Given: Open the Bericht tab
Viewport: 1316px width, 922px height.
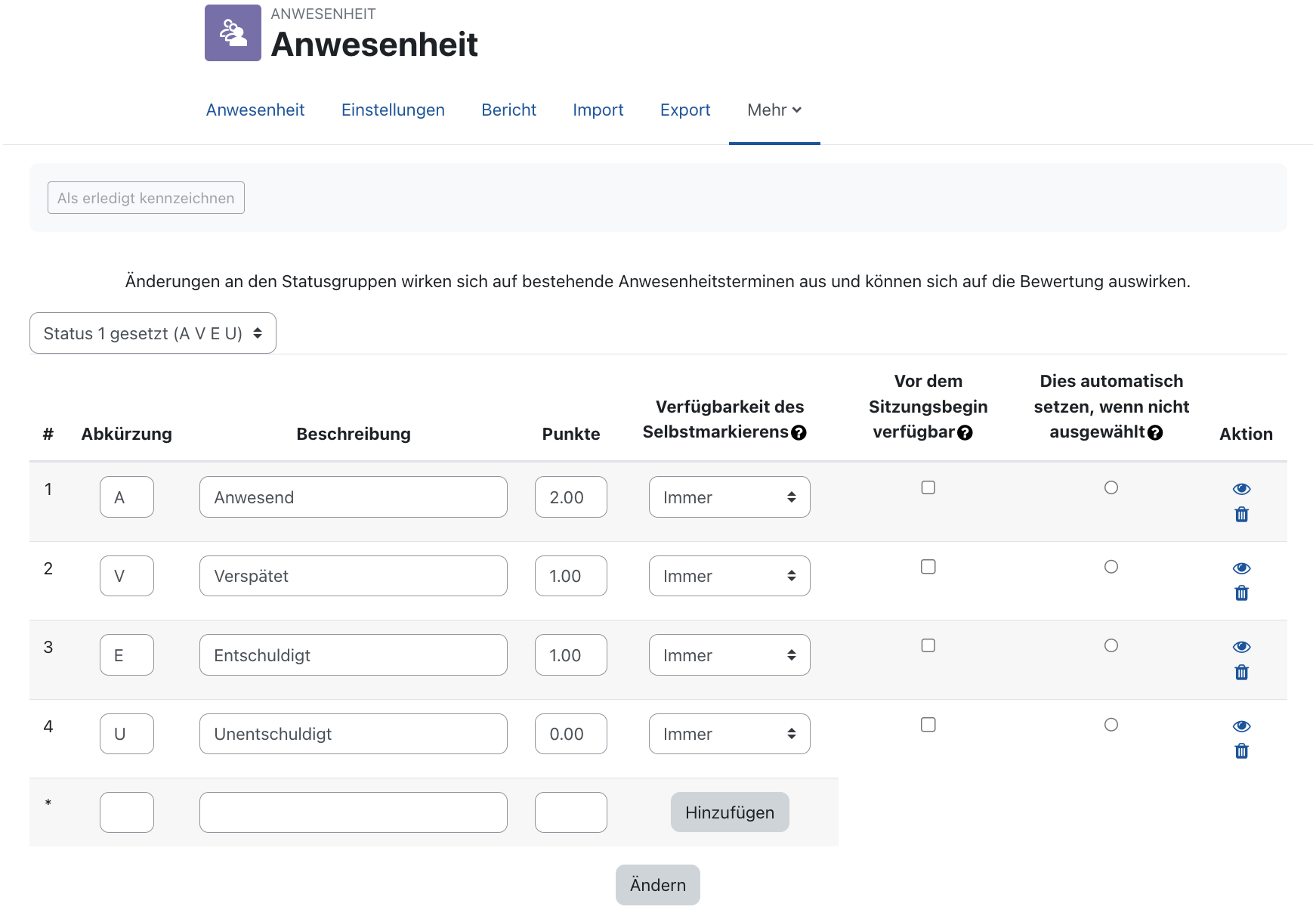Looking at the screenshot, I should [508, 110].
